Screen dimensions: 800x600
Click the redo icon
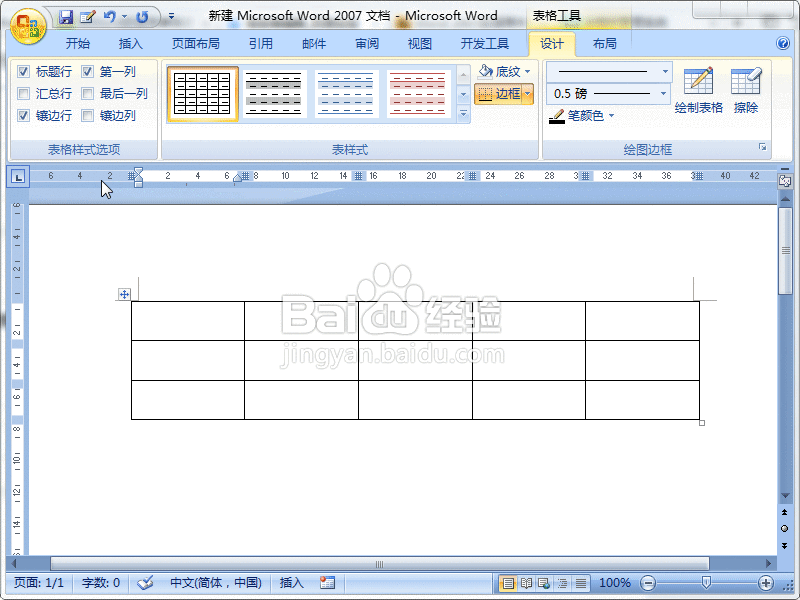click(142, 17)
